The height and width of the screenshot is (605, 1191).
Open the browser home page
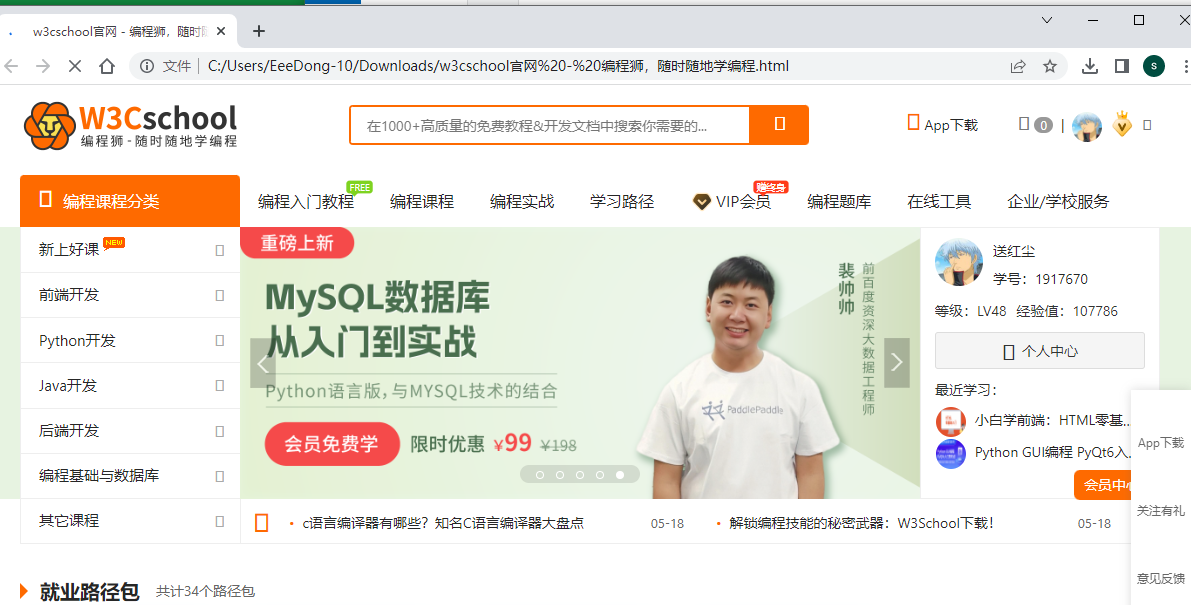(107, 66)
